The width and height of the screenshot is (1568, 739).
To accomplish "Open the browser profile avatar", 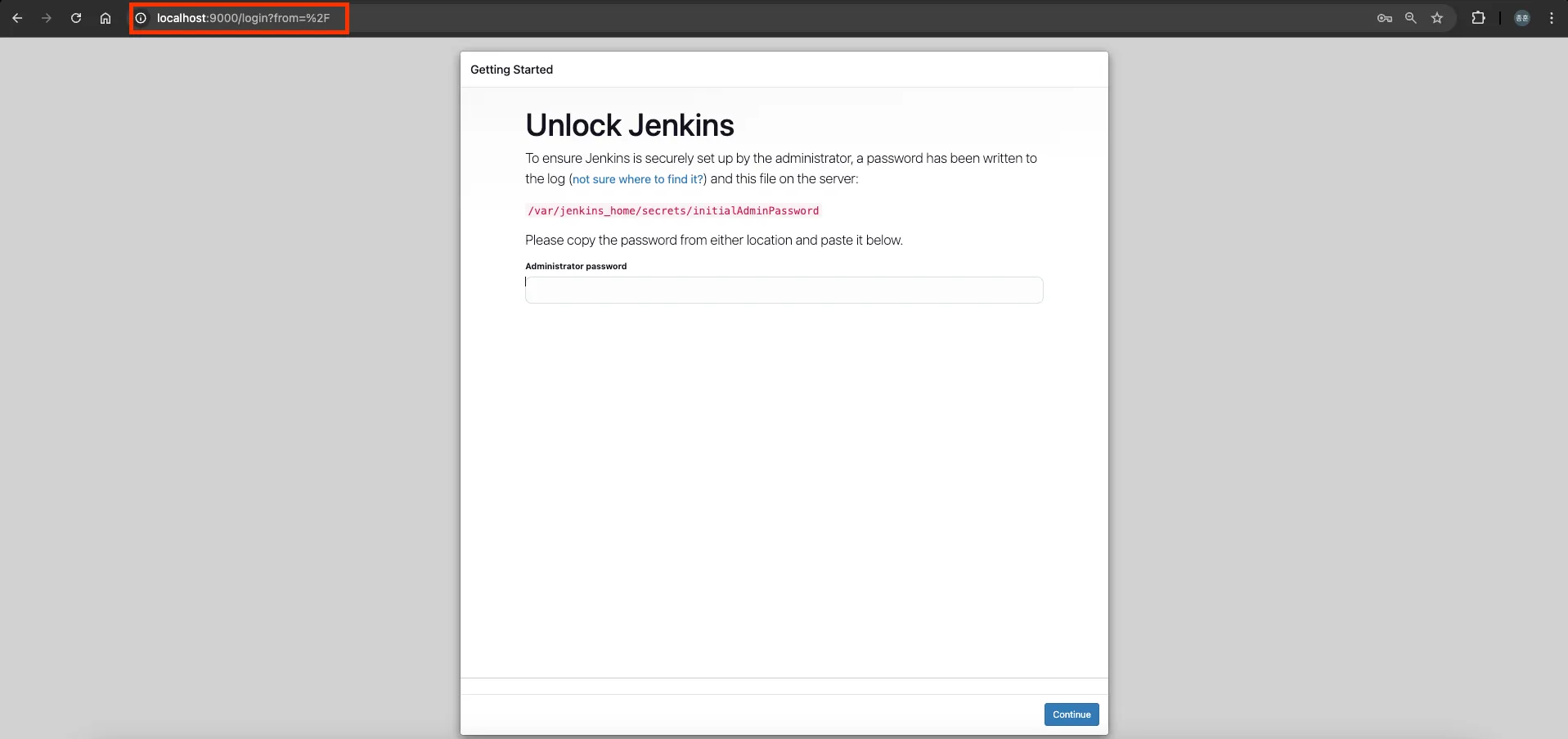I will 1522,18.
